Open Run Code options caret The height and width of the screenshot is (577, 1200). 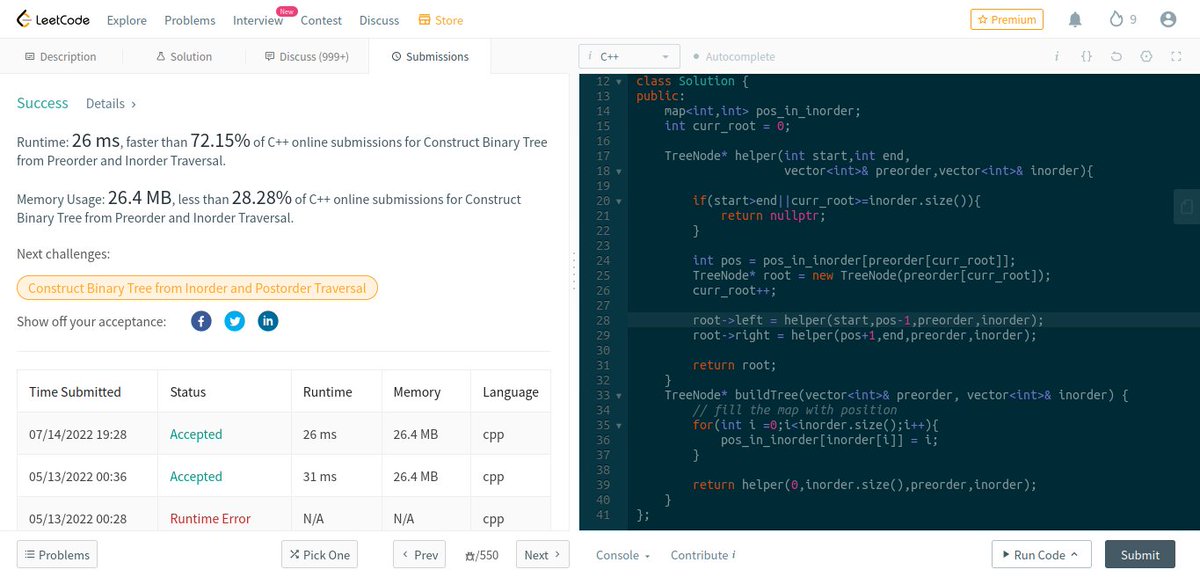(x=1074, y=555)
